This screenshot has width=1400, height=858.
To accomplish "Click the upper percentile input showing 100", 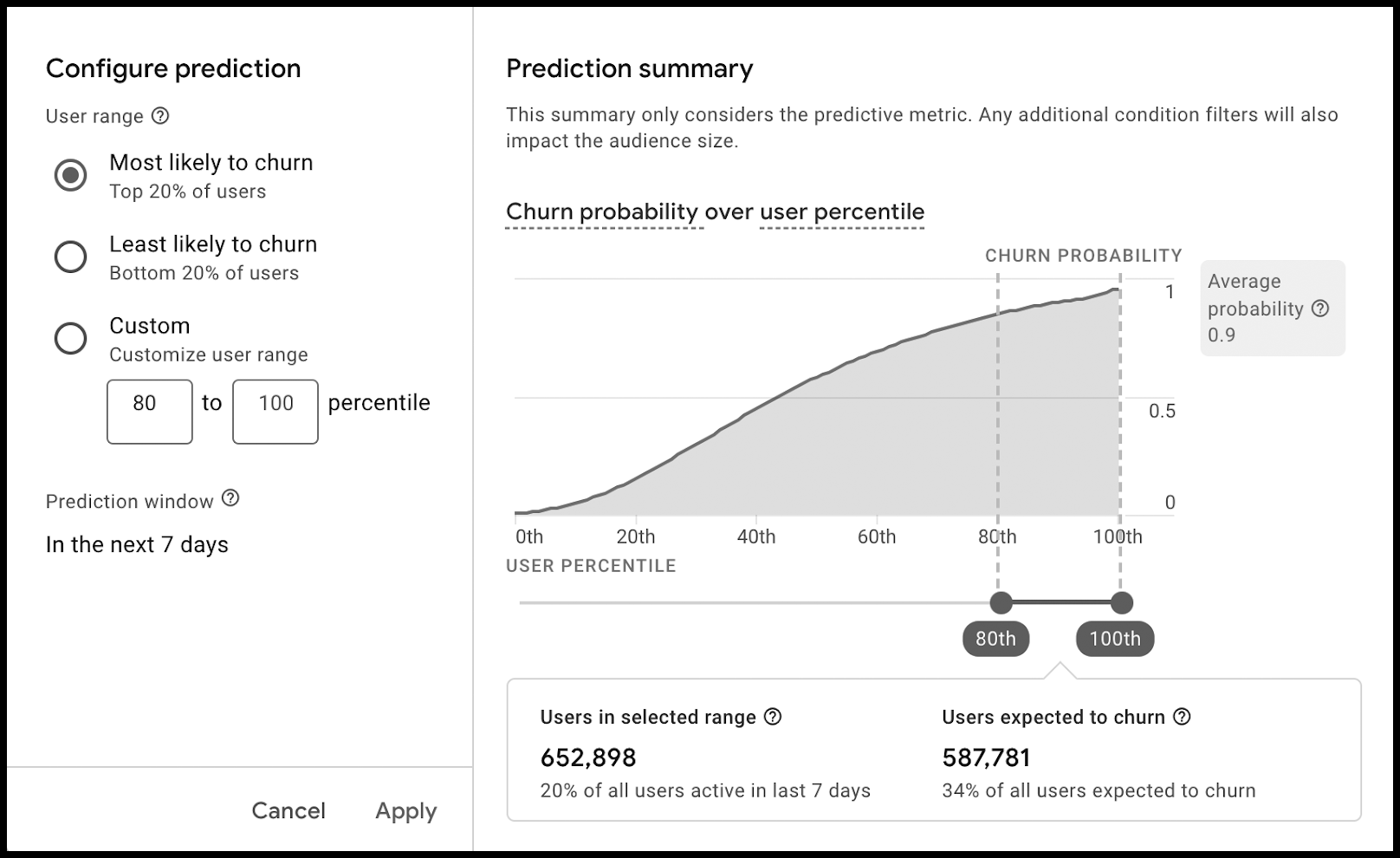I will (275, 412).
